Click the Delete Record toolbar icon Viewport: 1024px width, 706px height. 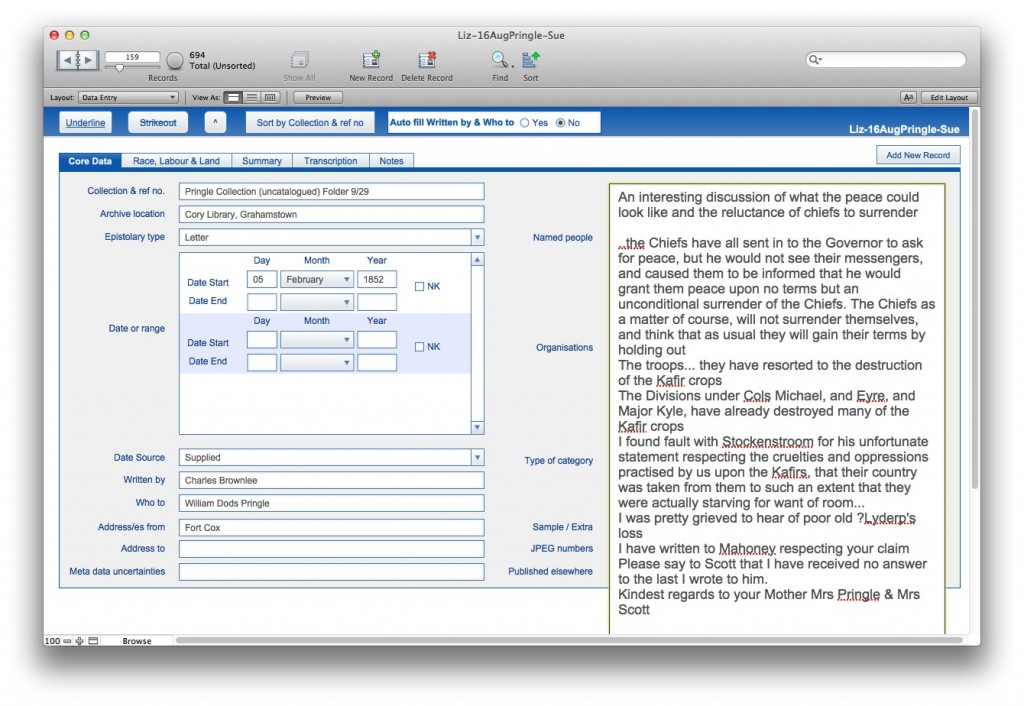tap(427, 61)
